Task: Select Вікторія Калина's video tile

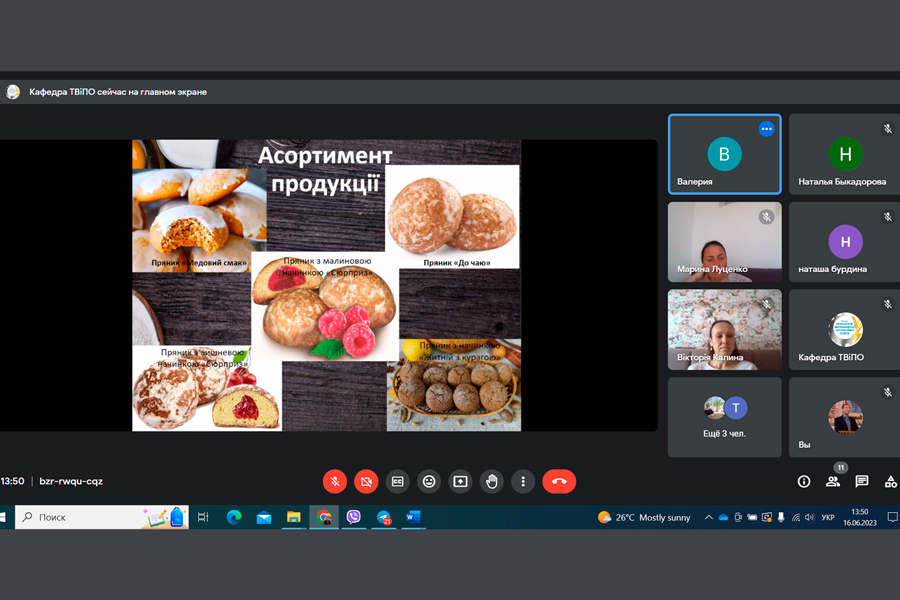Action: 724,330
